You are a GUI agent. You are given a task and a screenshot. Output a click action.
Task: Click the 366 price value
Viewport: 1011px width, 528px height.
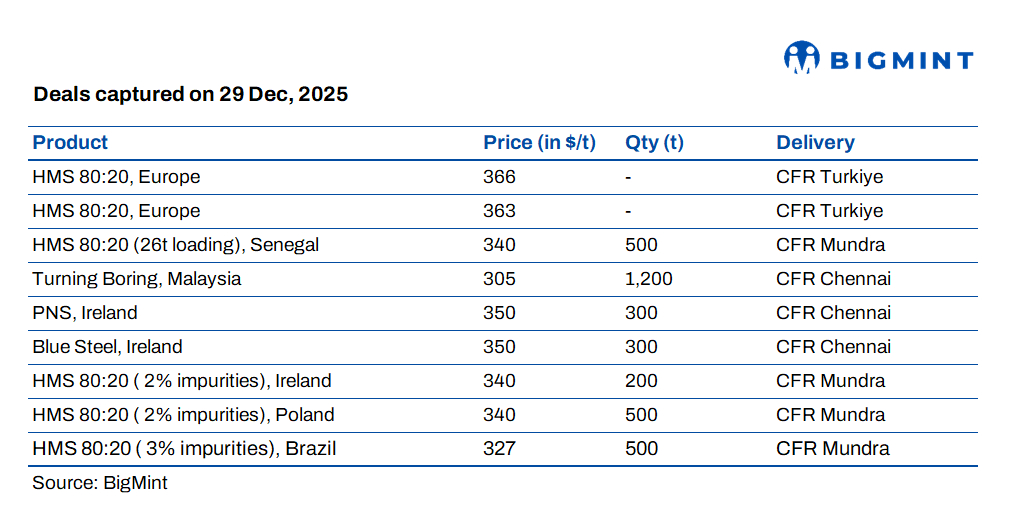pyautogui.click(x=499, y=177)
